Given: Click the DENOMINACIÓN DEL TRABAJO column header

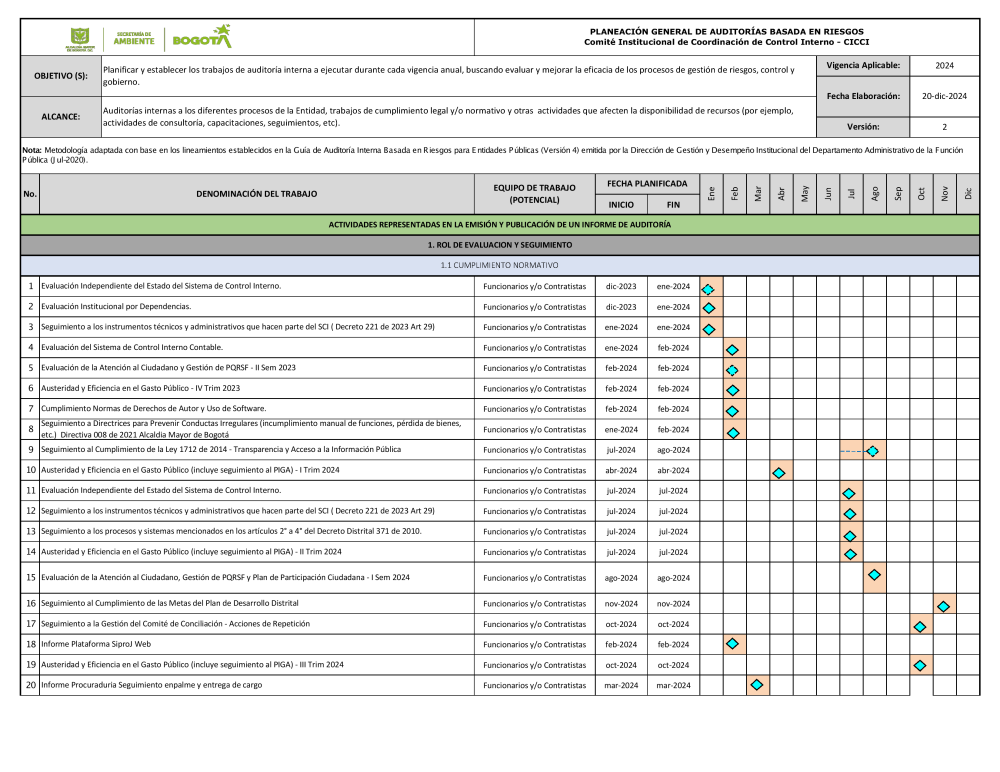Looking at the screenshot, I should click(256, 194).
